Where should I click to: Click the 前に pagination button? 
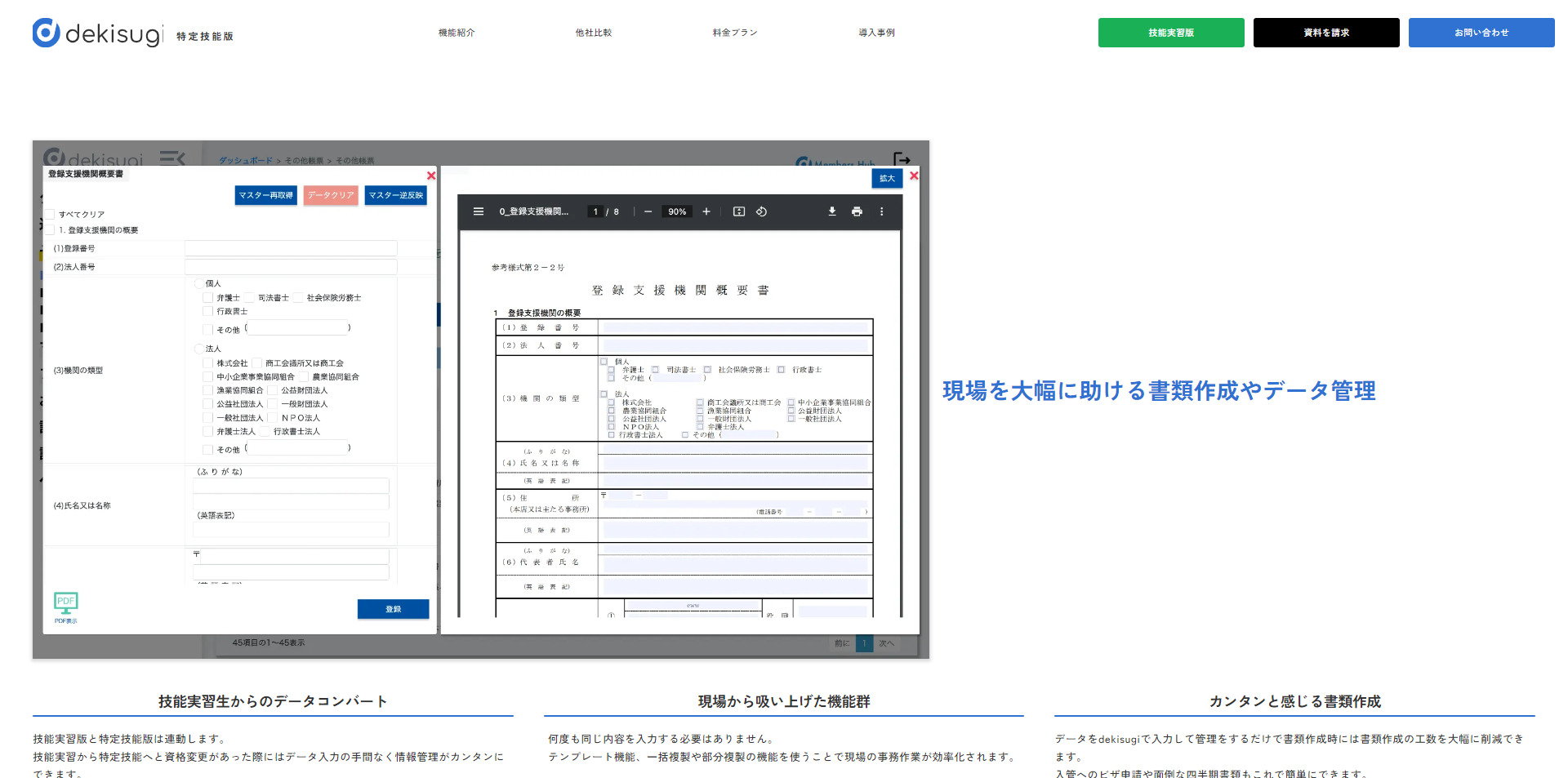tap(842, 643)
